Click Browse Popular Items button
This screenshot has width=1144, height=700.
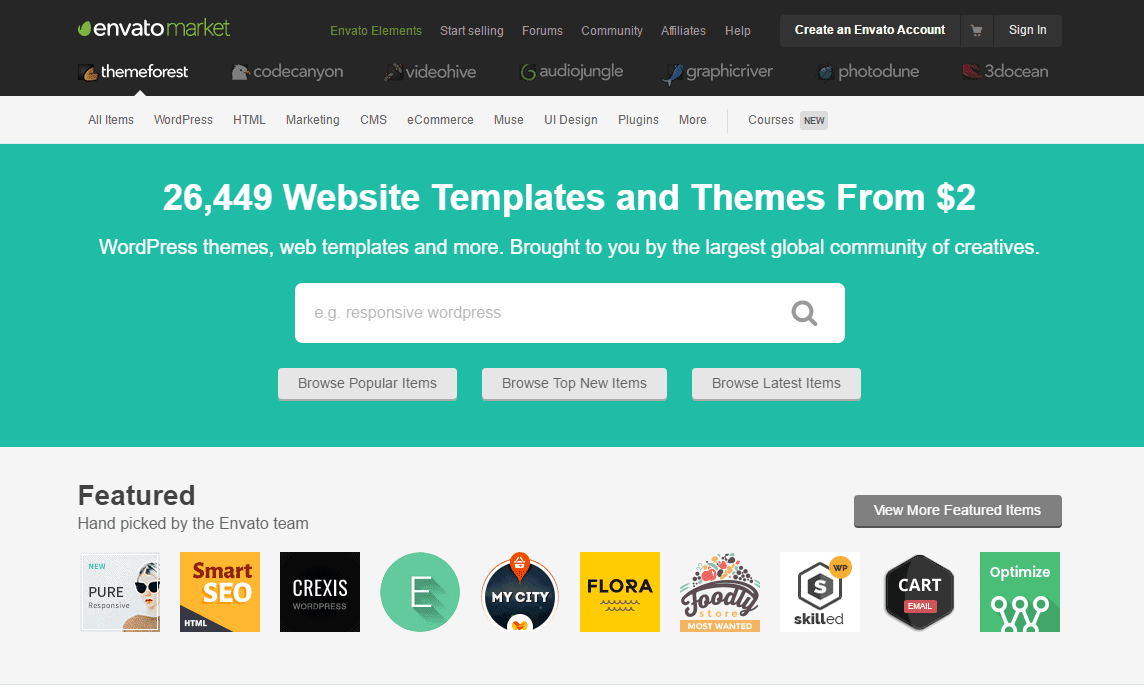pyautogui.click(x=367, y=384)
